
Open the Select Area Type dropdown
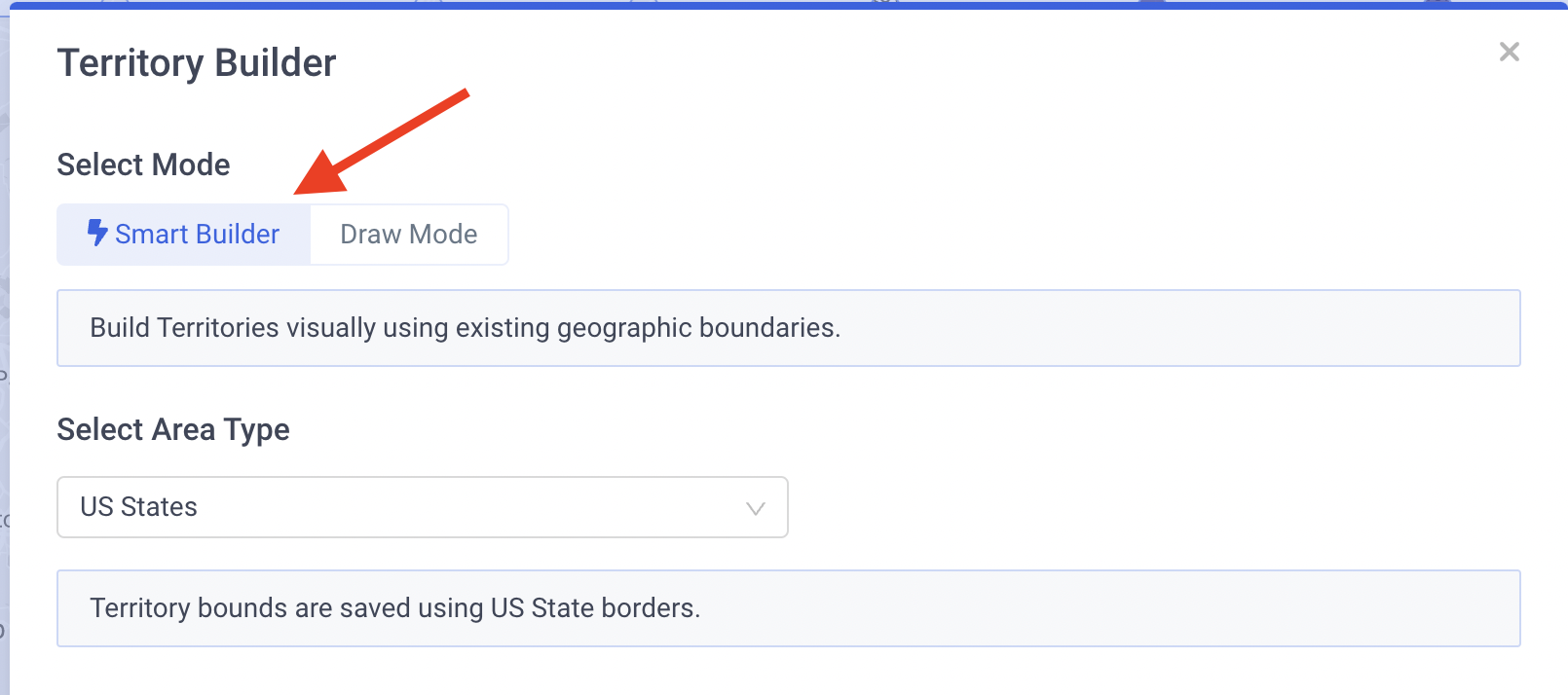[x=423, y=507]
